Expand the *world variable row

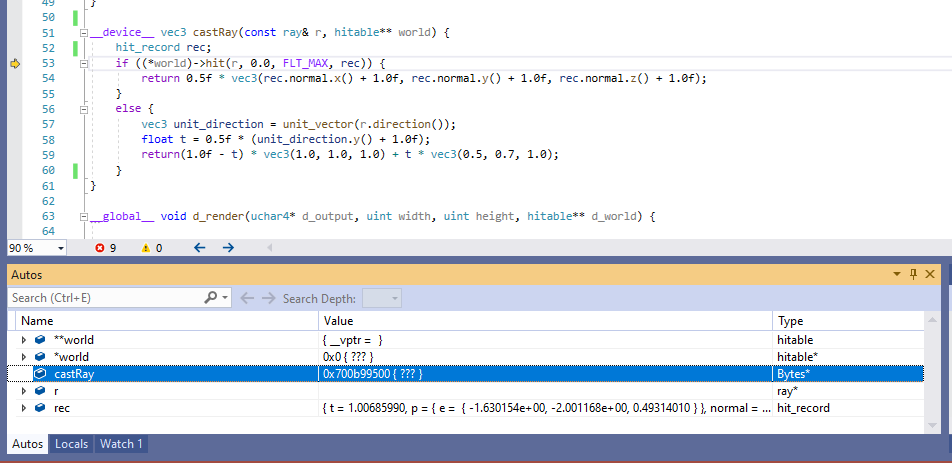(x=24, y=357)
